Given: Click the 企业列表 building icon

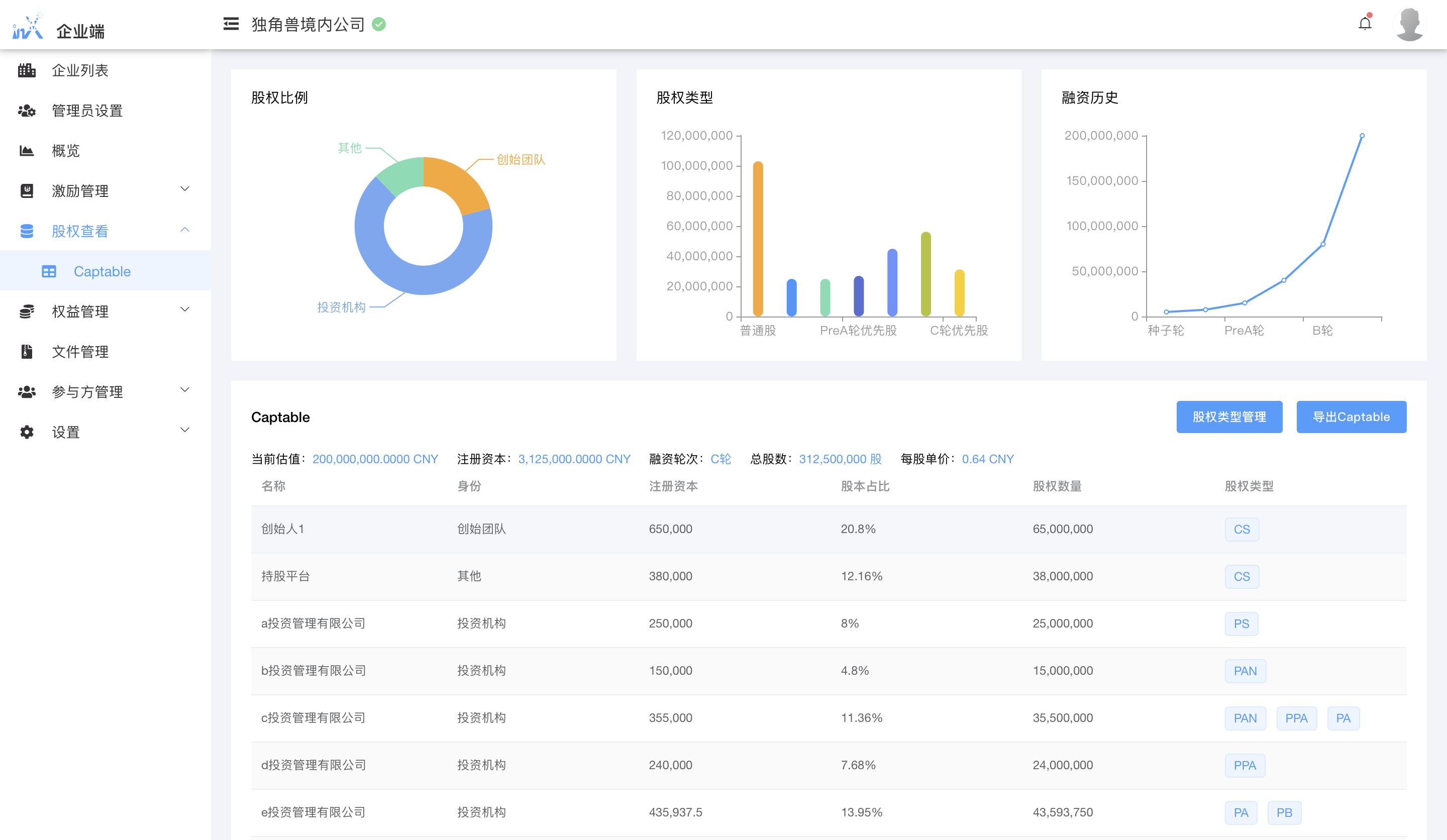Looking at the screenshot, I should point(27,70).
